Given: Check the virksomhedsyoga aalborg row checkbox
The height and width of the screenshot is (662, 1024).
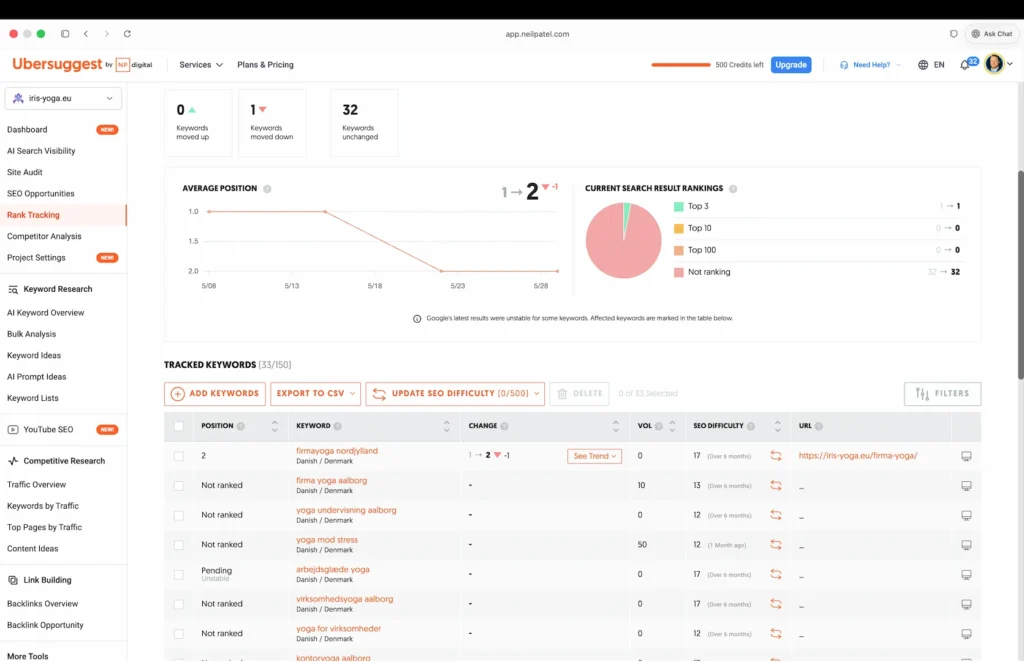Looking at the screenshot, I should (179, 604).
